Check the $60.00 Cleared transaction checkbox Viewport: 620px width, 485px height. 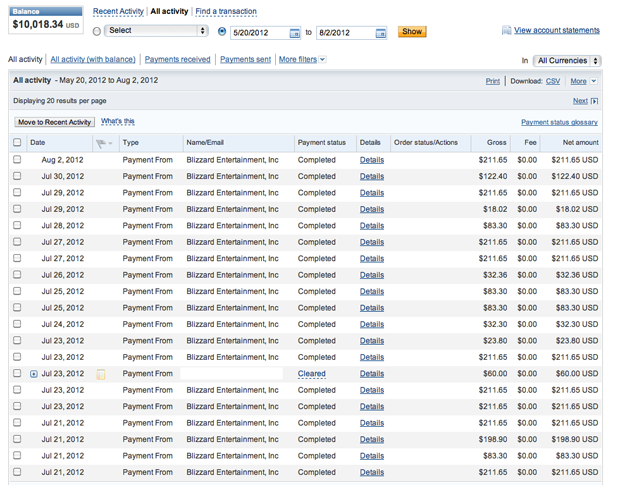(x=17, y=373)
